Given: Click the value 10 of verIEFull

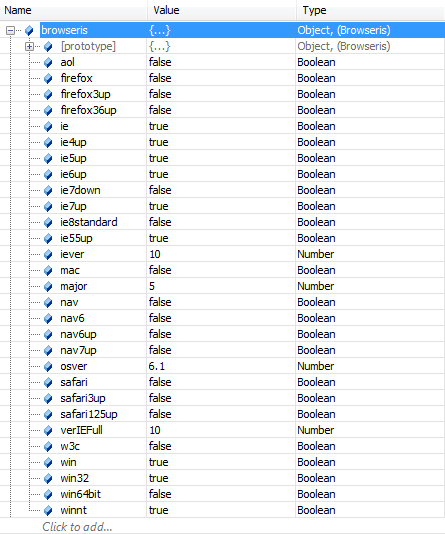Looking at the screenshot, I should (155, 430).
